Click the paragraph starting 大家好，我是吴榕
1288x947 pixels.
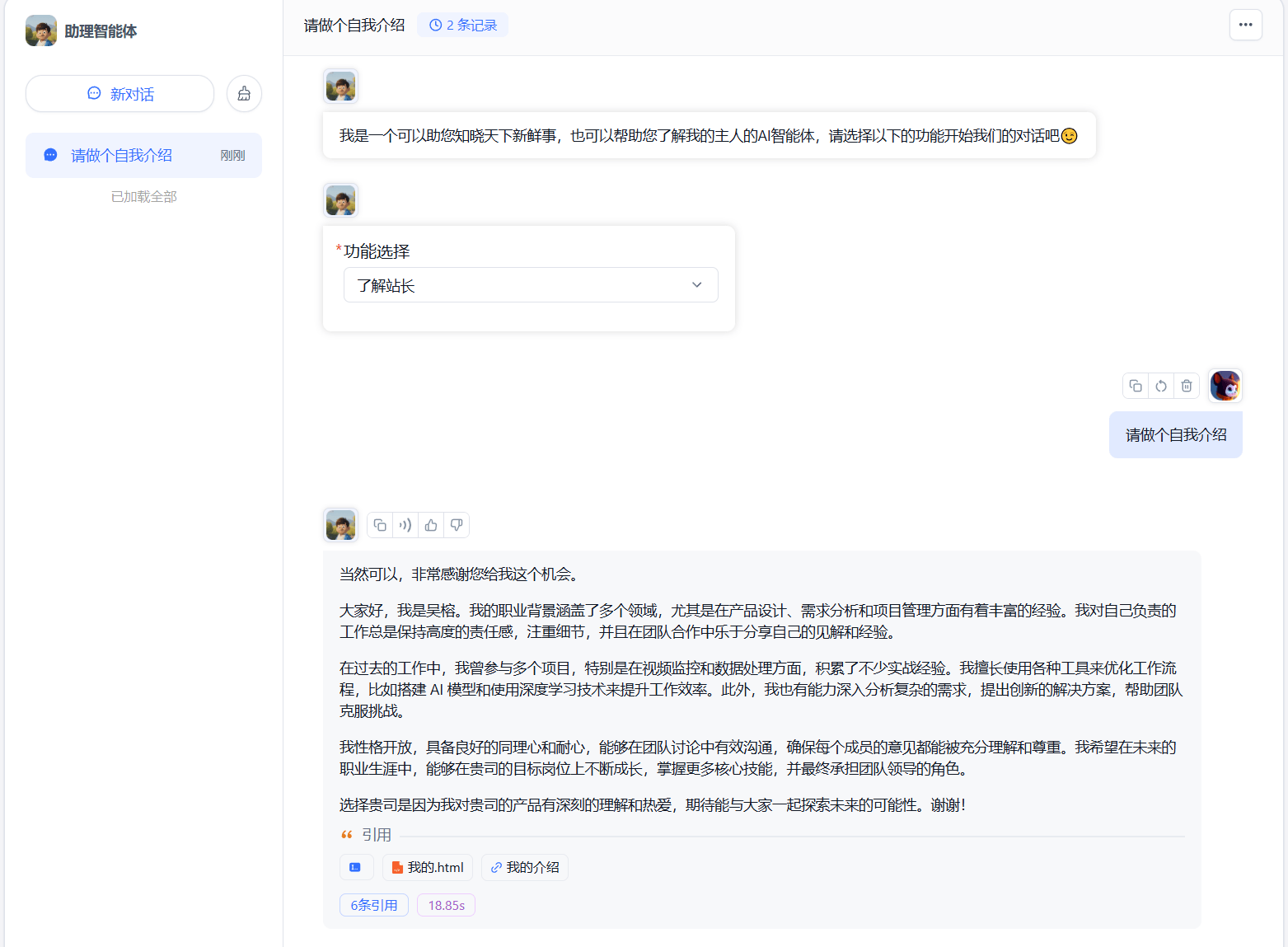click(x=758, y=621)
